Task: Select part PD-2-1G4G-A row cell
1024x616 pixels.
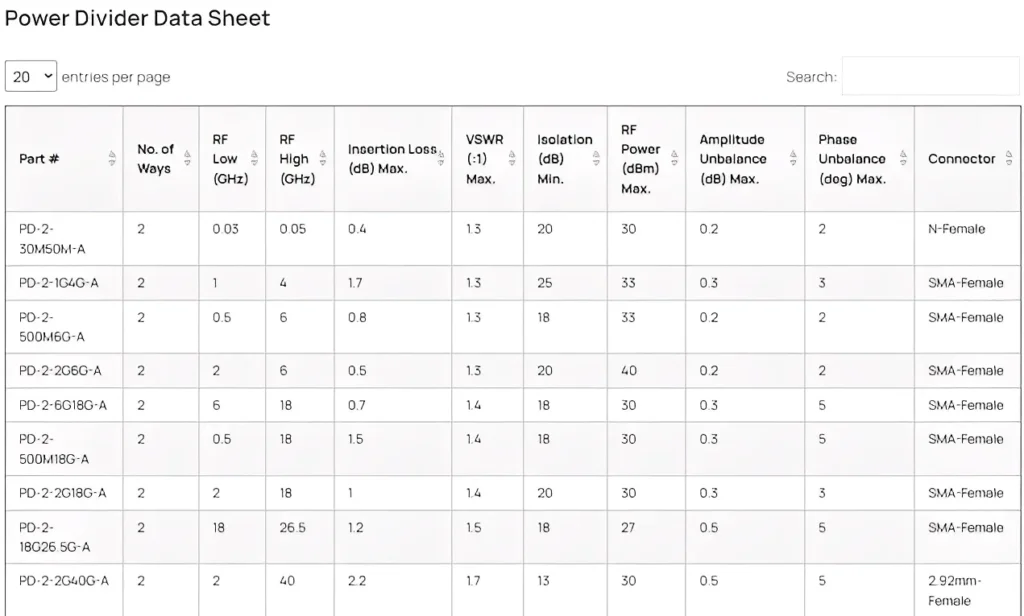Action: [x=59, y=283]
